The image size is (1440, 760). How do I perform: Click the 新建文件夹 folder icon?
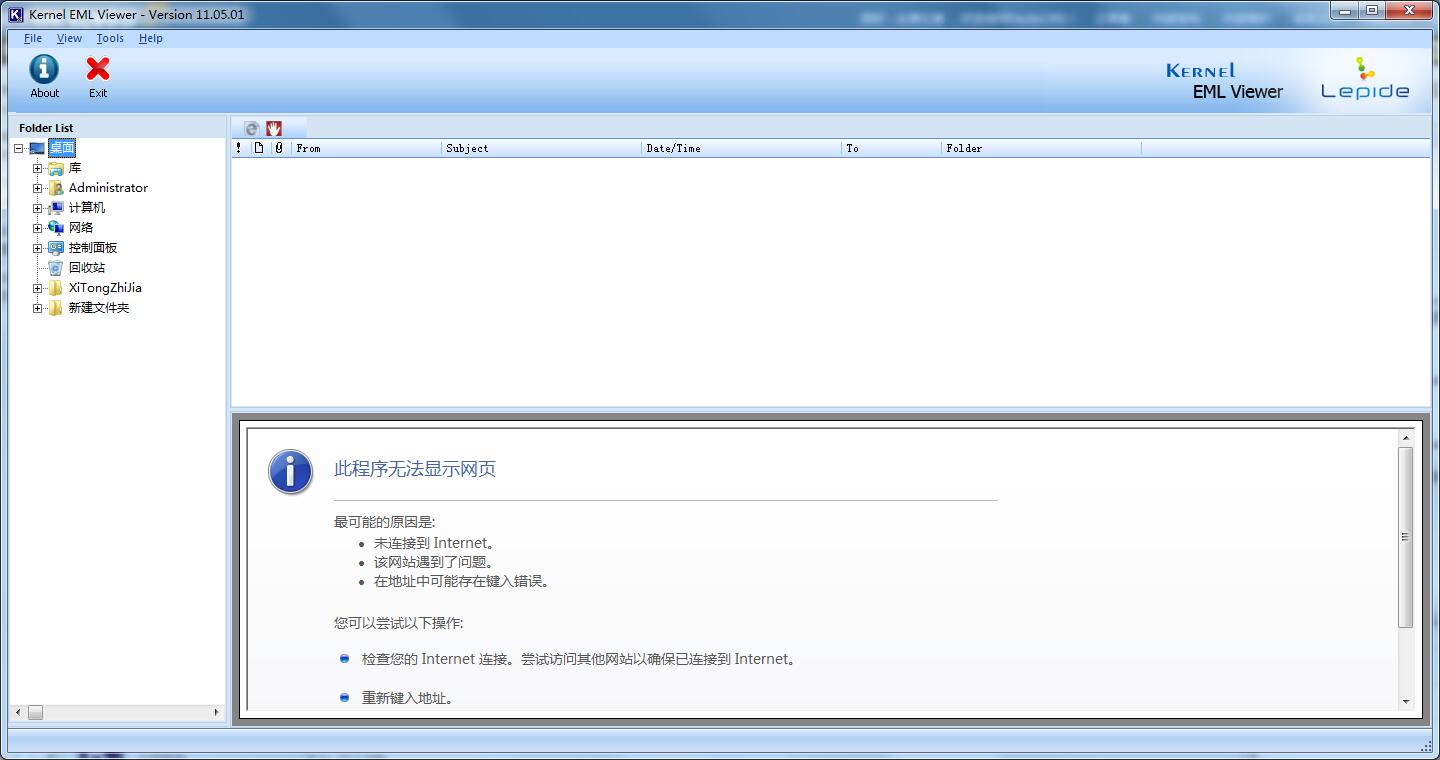tap(56, 308)
